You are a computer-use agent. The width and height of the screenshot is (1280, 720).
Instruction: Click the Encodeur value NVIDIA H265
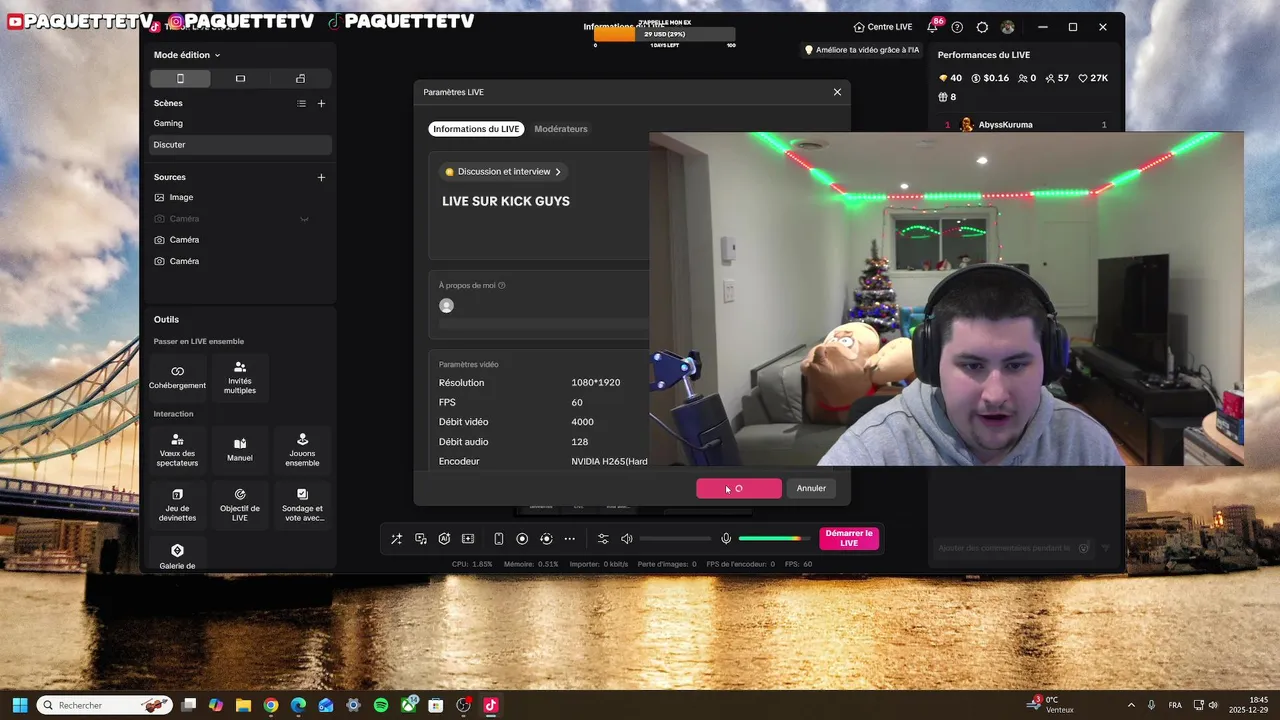(x=609, y=462)
